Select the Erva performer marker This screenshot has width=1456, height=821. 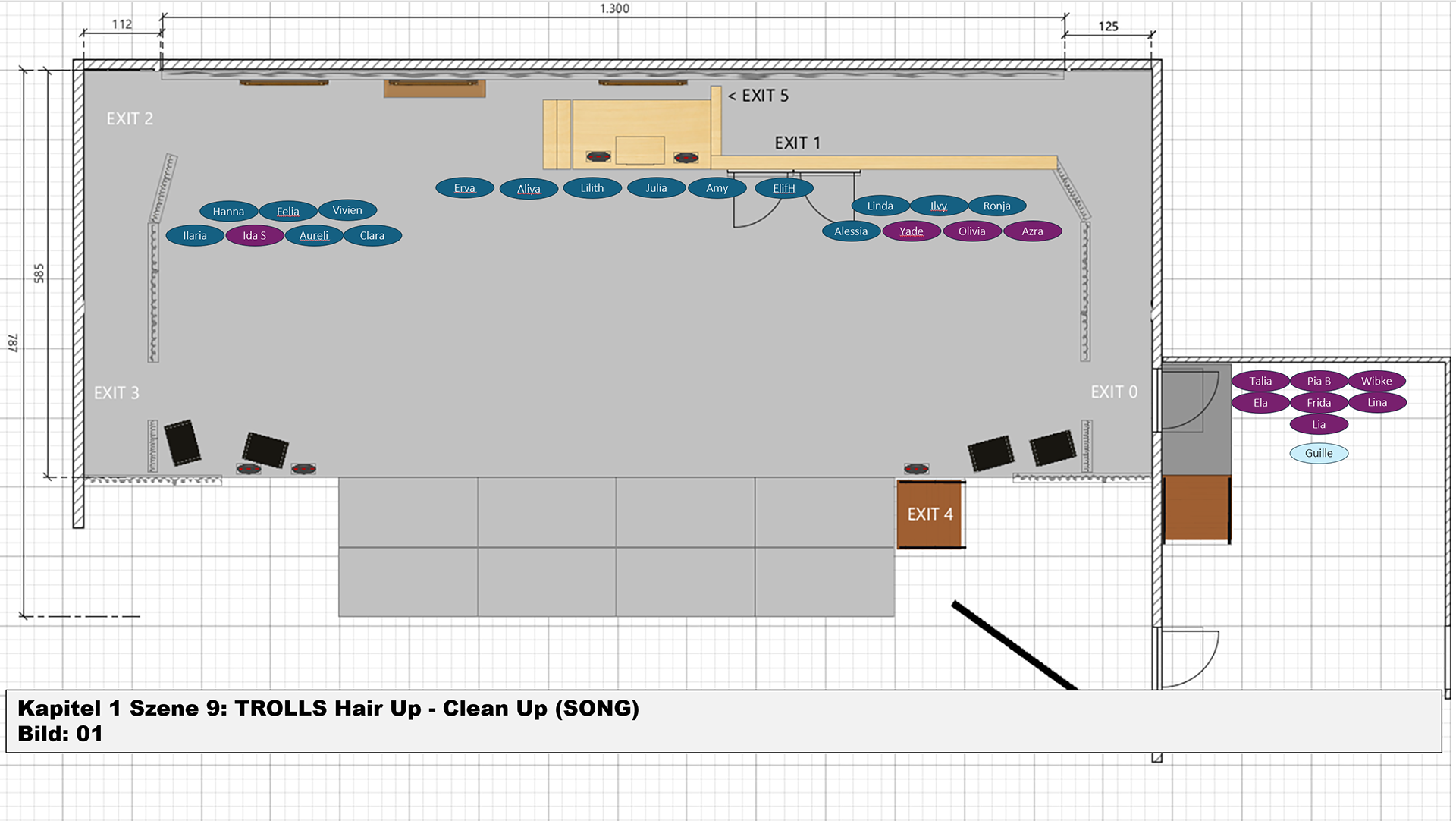pos(464,188)
